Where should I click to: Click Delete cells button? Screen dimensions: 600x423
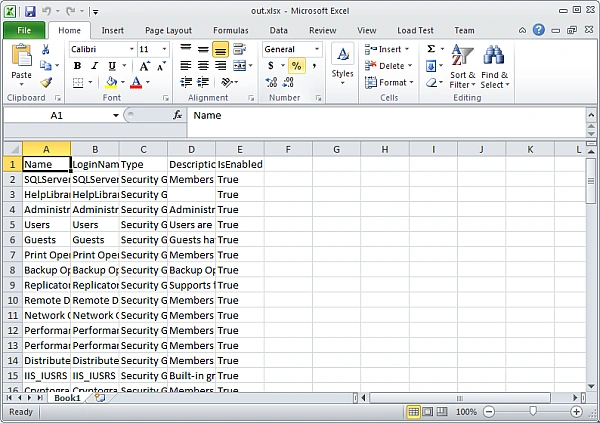388,66
